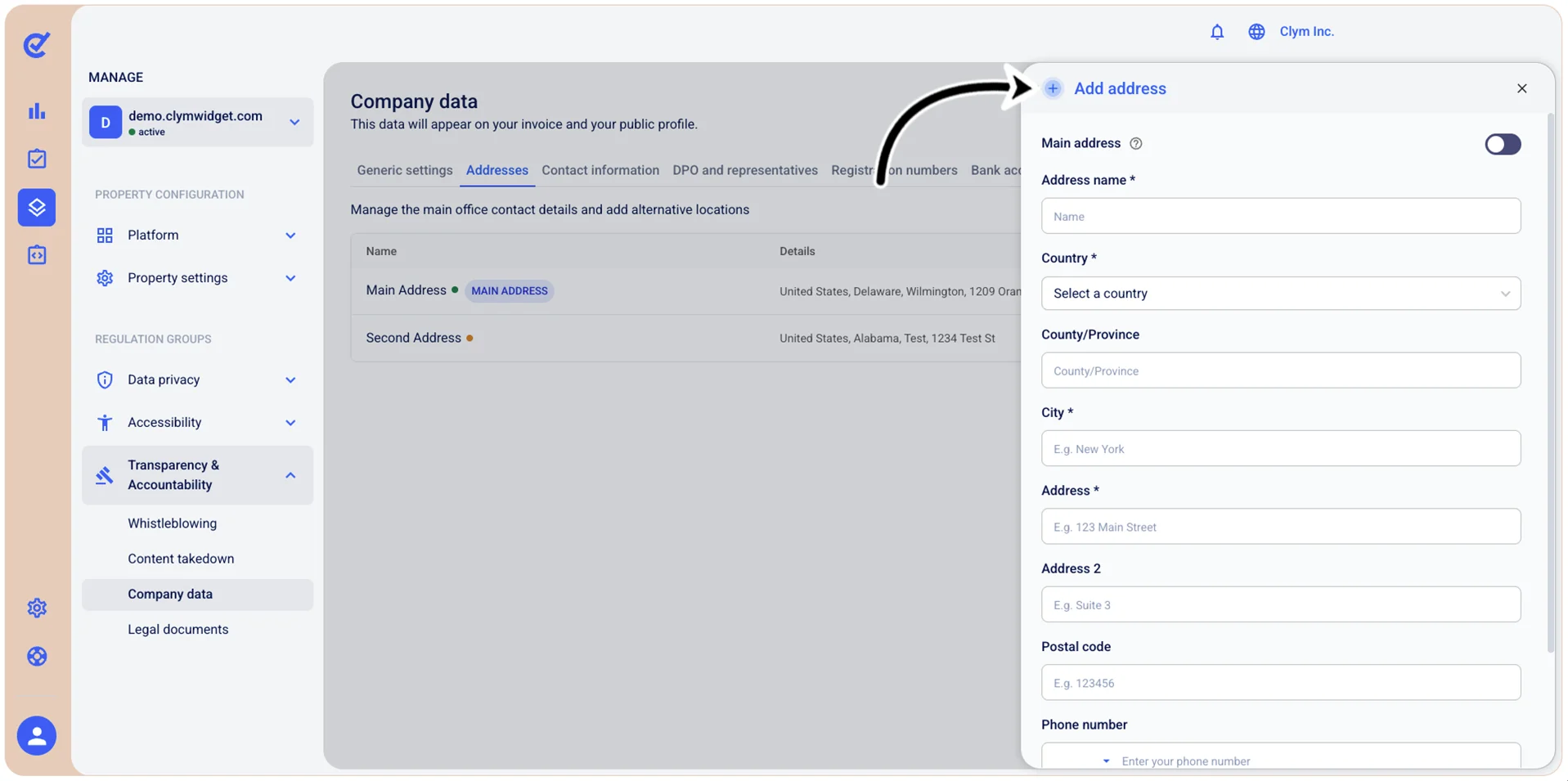
Task: Collapse Transparency & Accountability group
Action: tap(290, 475)
